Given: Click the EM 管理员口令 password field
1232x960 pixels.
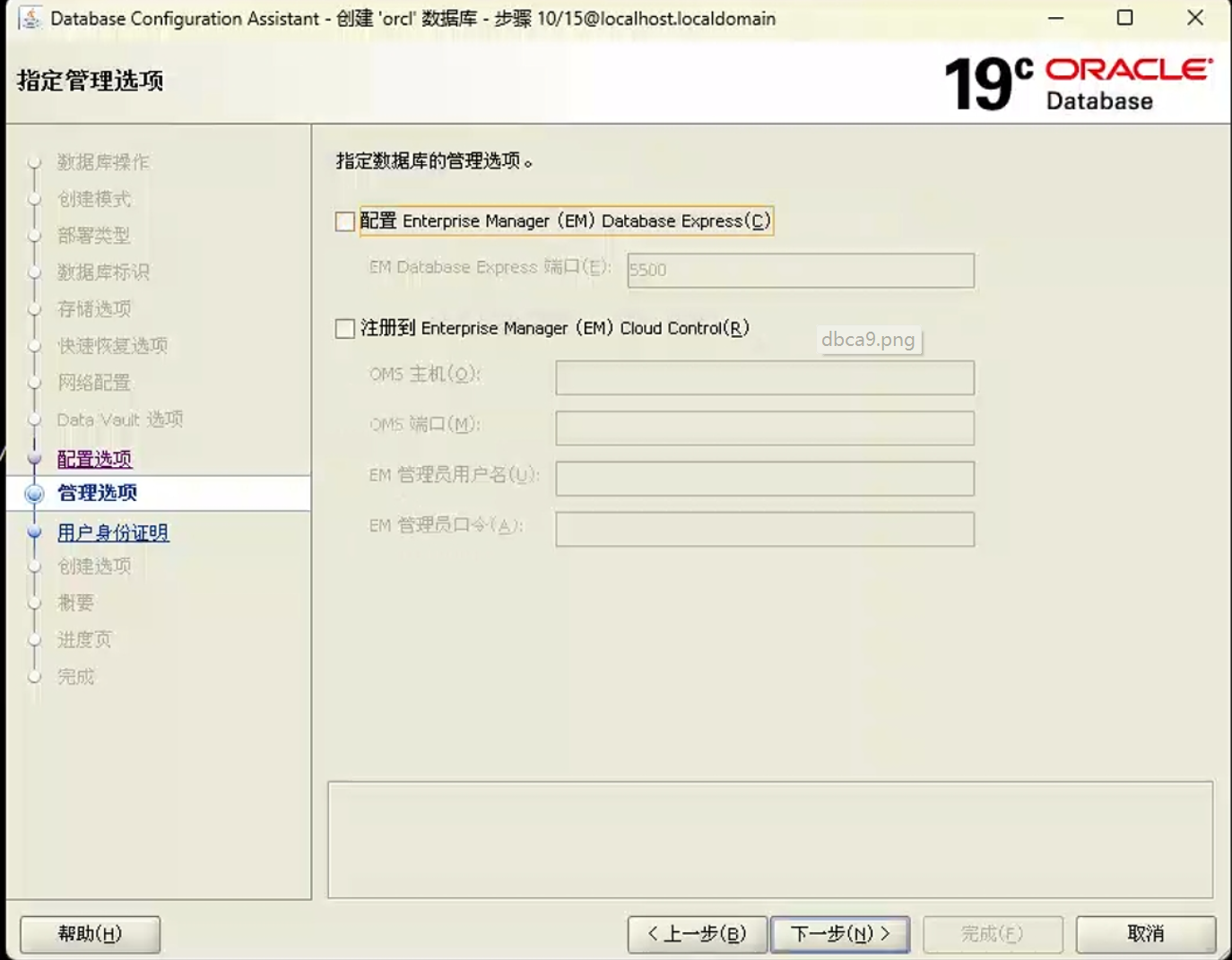Looking at the screenshot, I should pos(764,529).
